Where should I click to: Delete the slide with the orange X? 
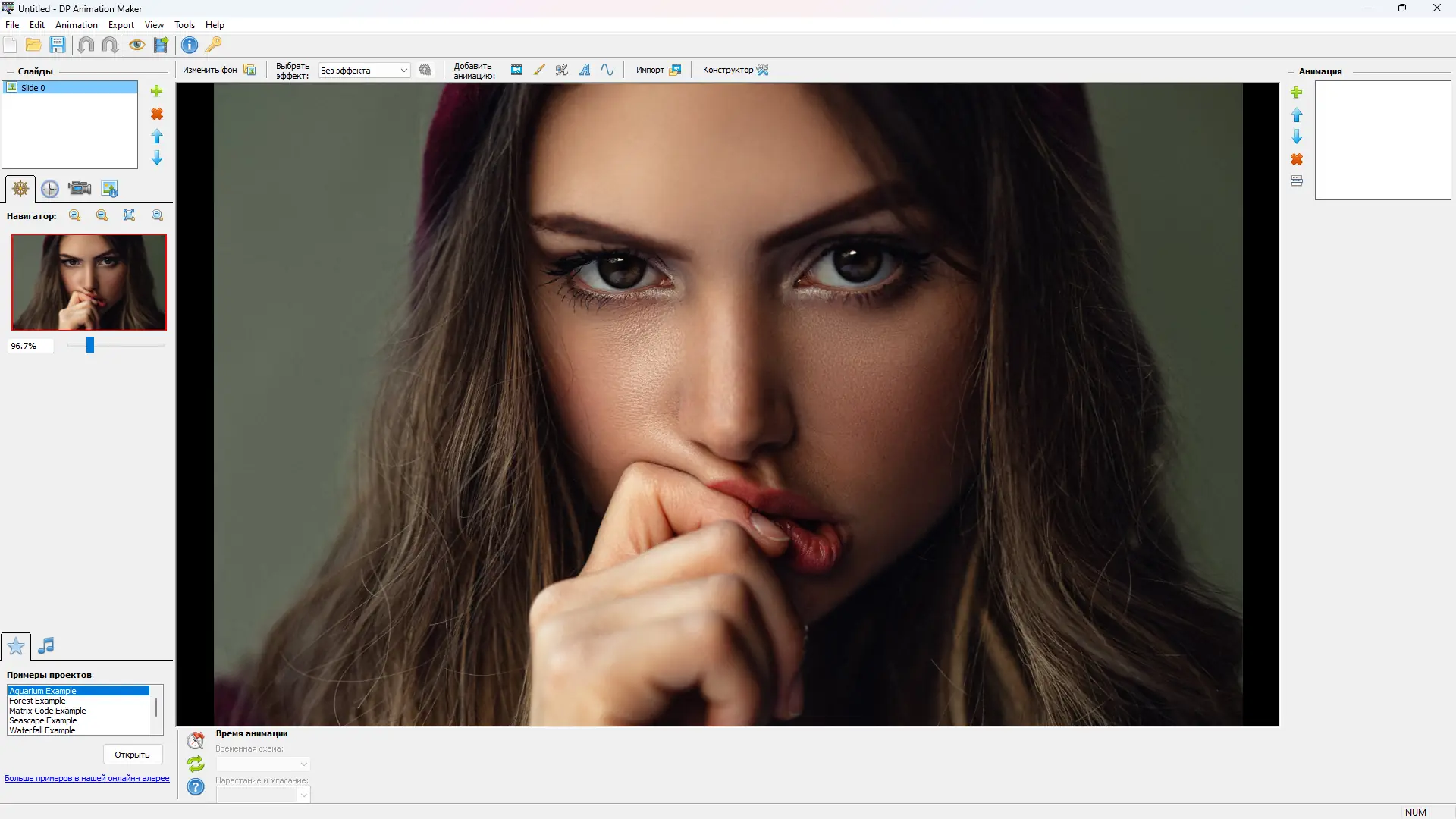click(x=157, y=114)
